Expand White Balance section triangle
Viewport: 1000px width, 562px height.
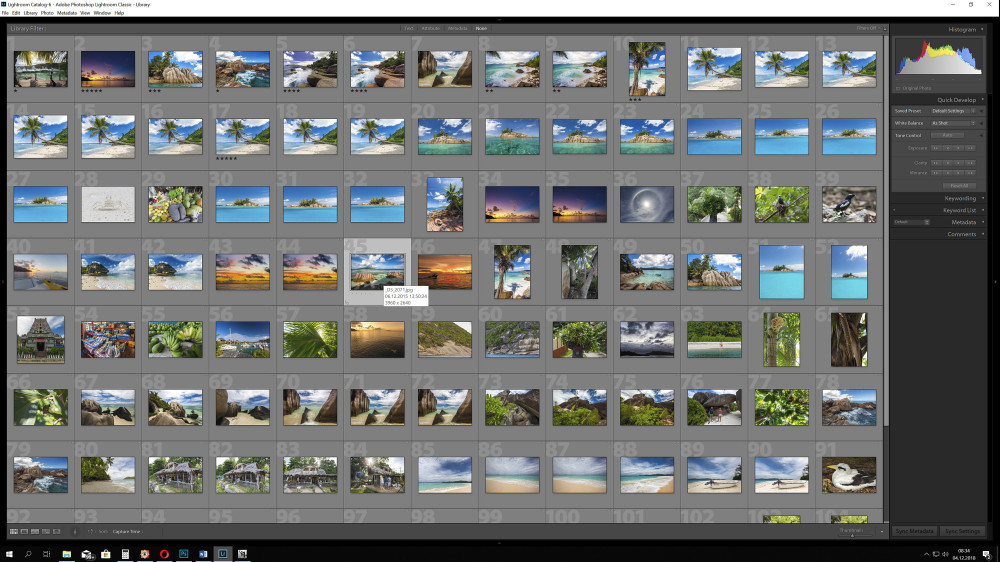982,123
